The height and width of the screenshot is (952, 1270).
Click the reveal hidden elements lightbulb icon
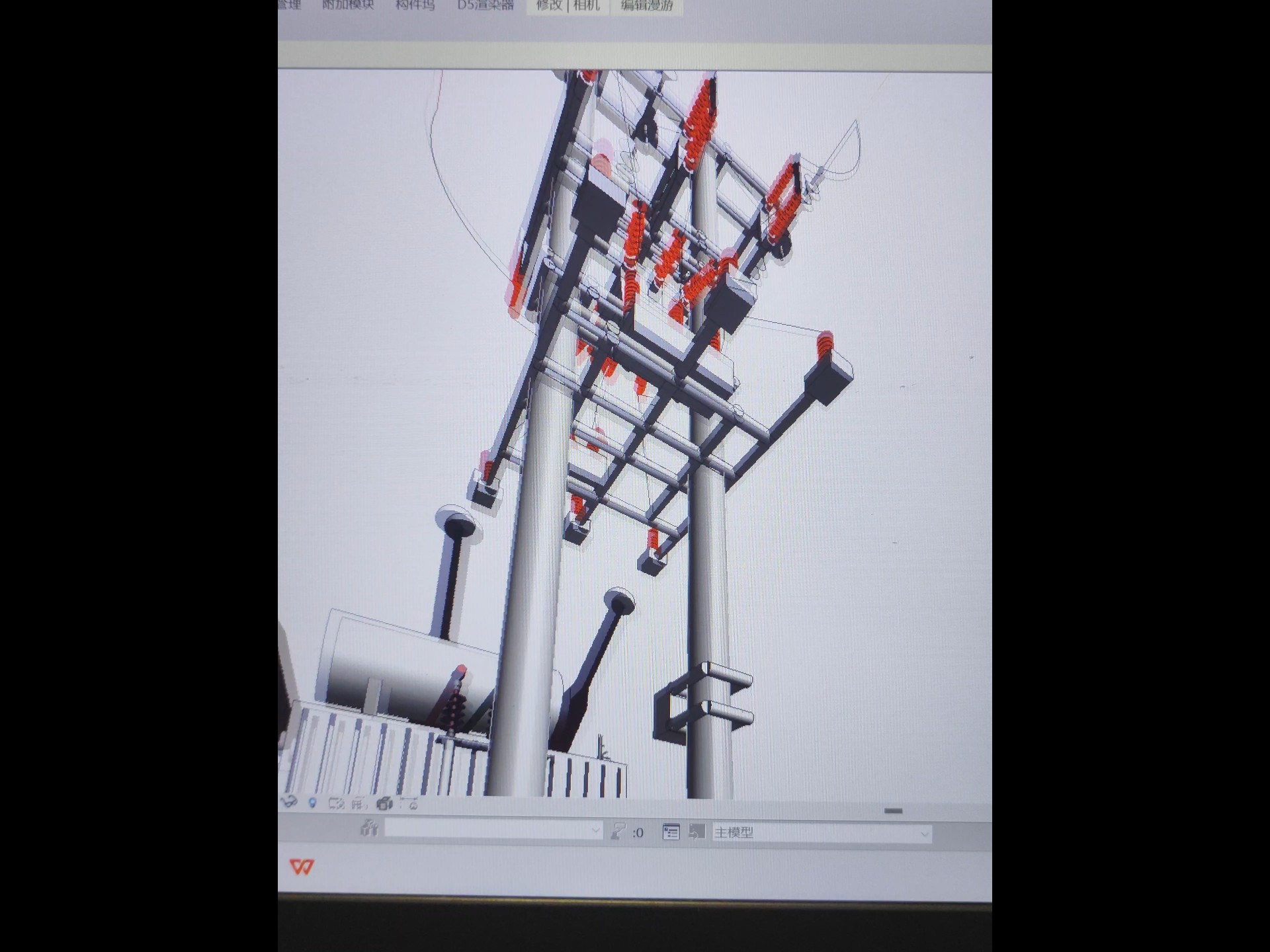tap(312, 803)
